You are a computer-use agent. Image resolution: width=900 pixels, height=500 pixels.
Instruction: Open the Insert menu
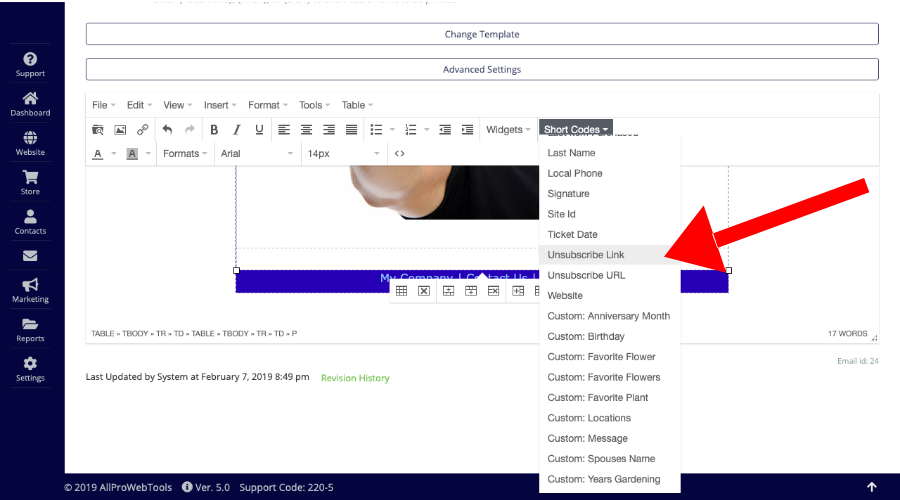220,105
